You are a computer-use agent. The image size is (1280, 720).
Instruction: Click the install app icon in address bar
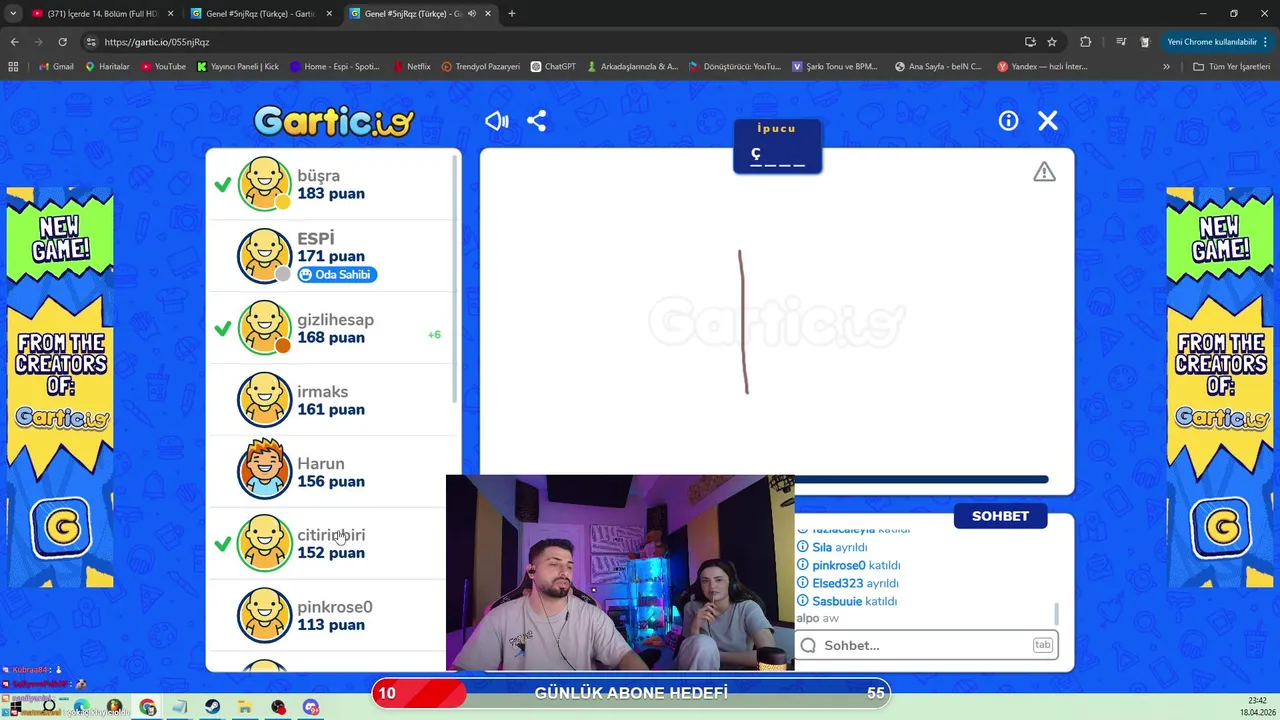point(1030,42)
